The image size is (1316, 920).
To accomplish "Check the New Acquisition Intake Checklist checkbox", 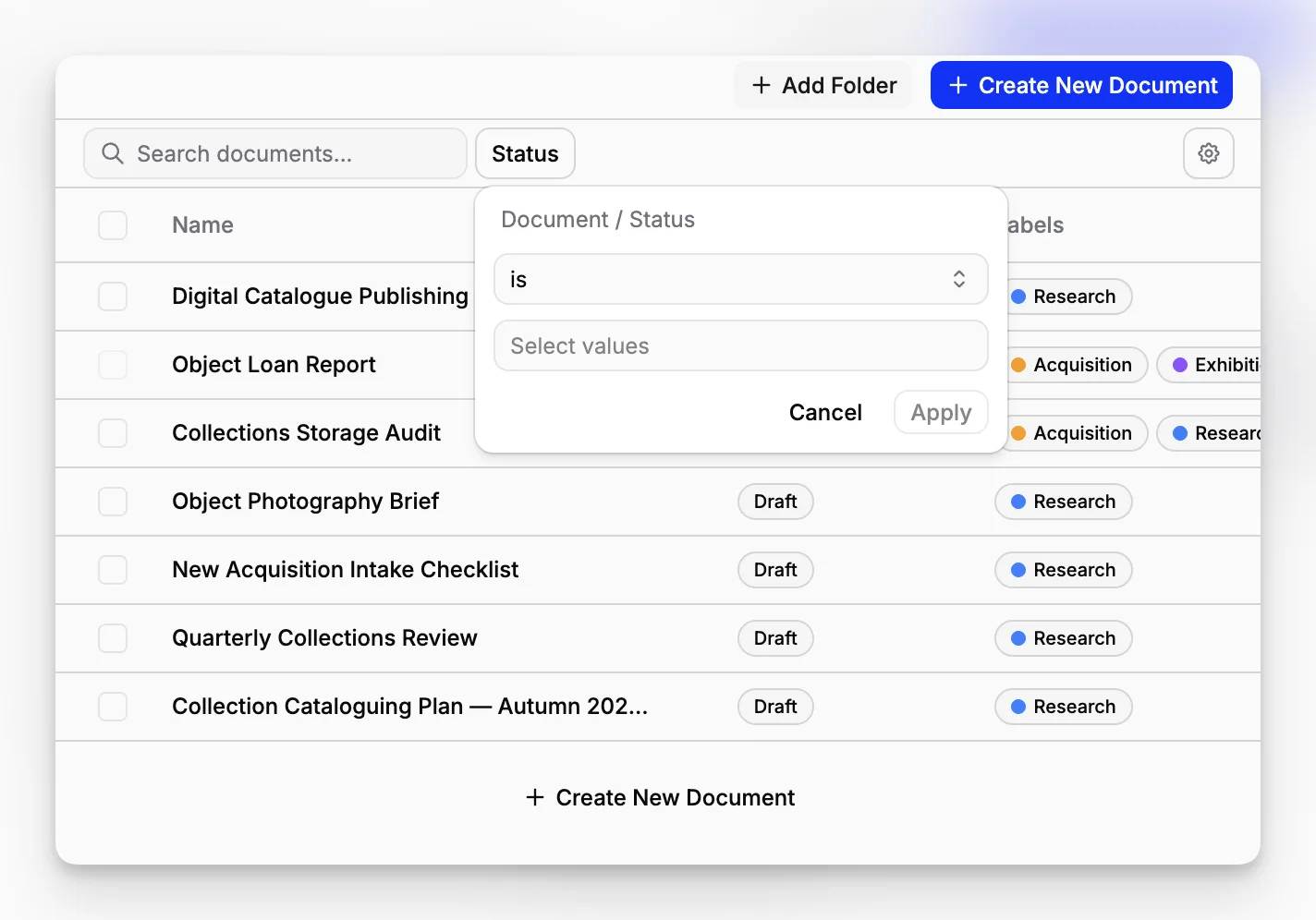I will pyautogui.click(x=113, y=570).
